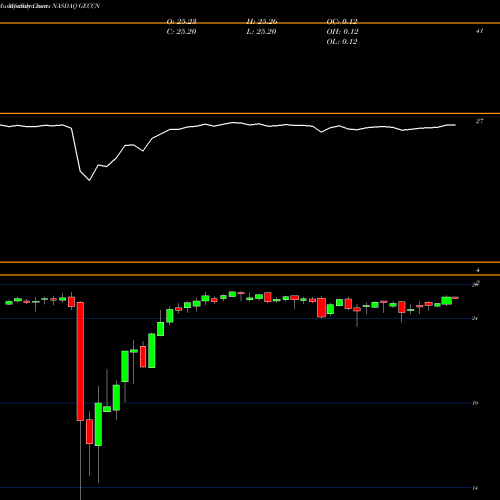
Task: Click the tall red crash candlestick
Action: [x=80, y=361]
